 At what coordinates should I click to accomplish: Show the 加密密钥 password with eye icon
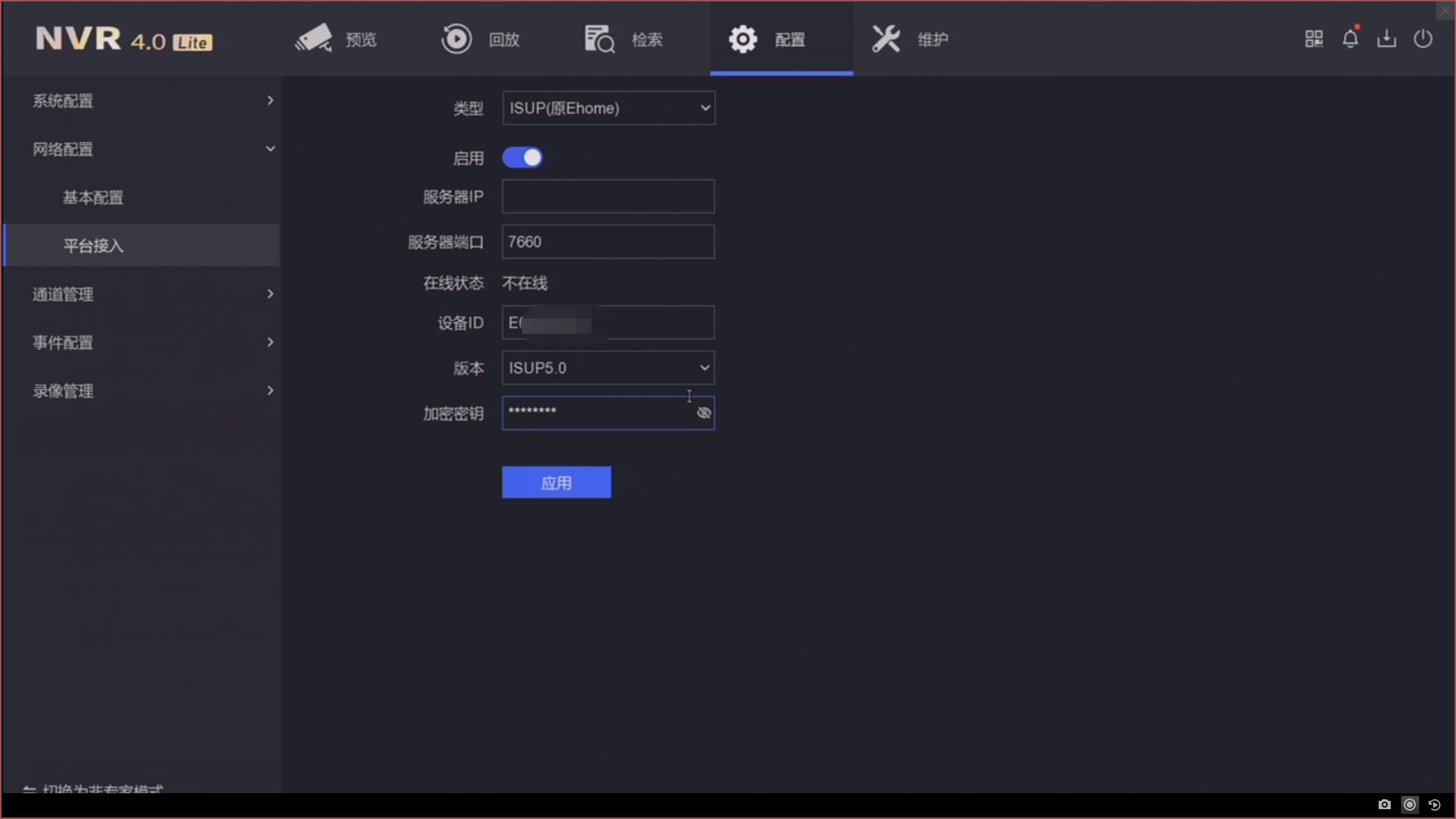(x=704, y=413)
